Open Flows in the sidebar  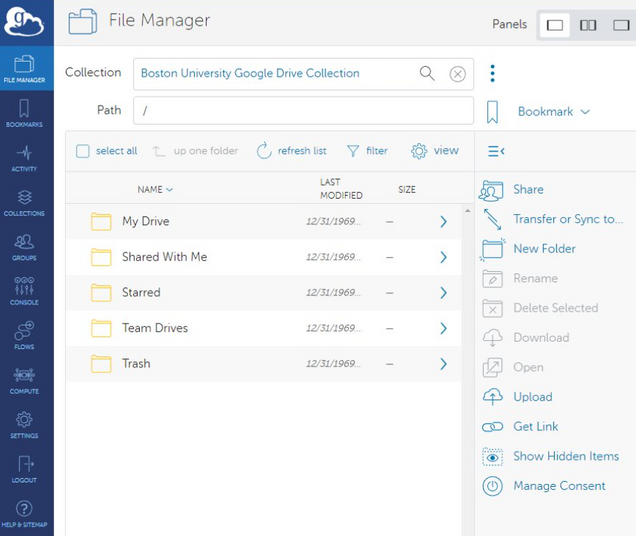(x=24, y=335)
